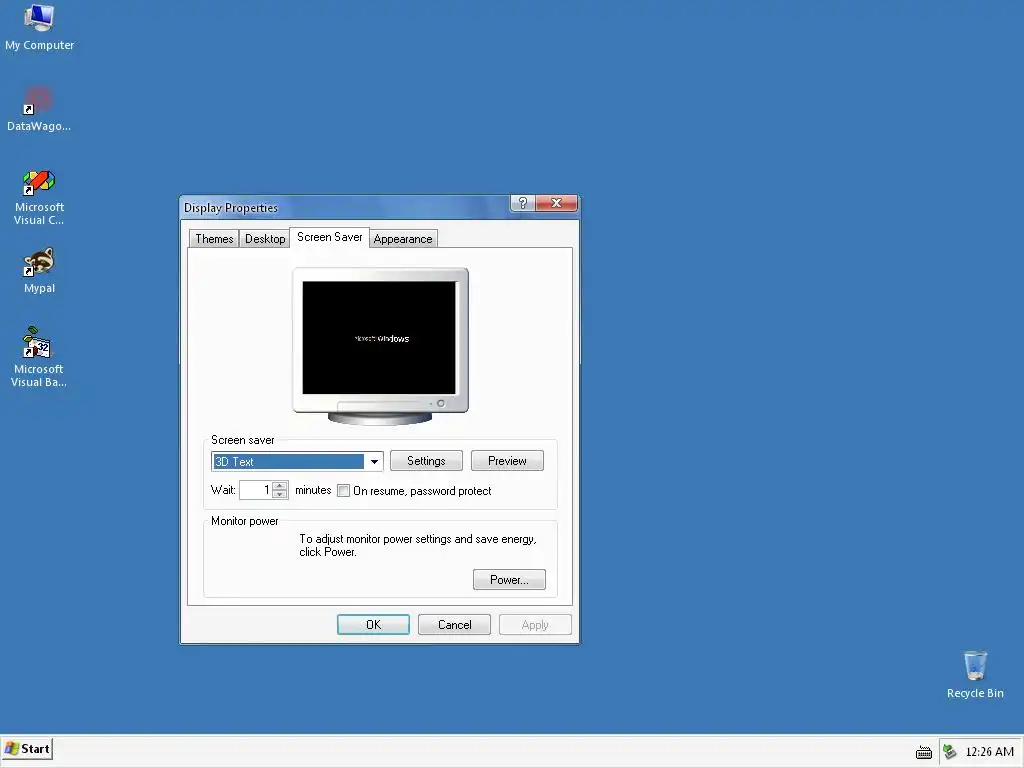Open screen saver Settings button
The image size is (1024, 768).
point(426,460)
